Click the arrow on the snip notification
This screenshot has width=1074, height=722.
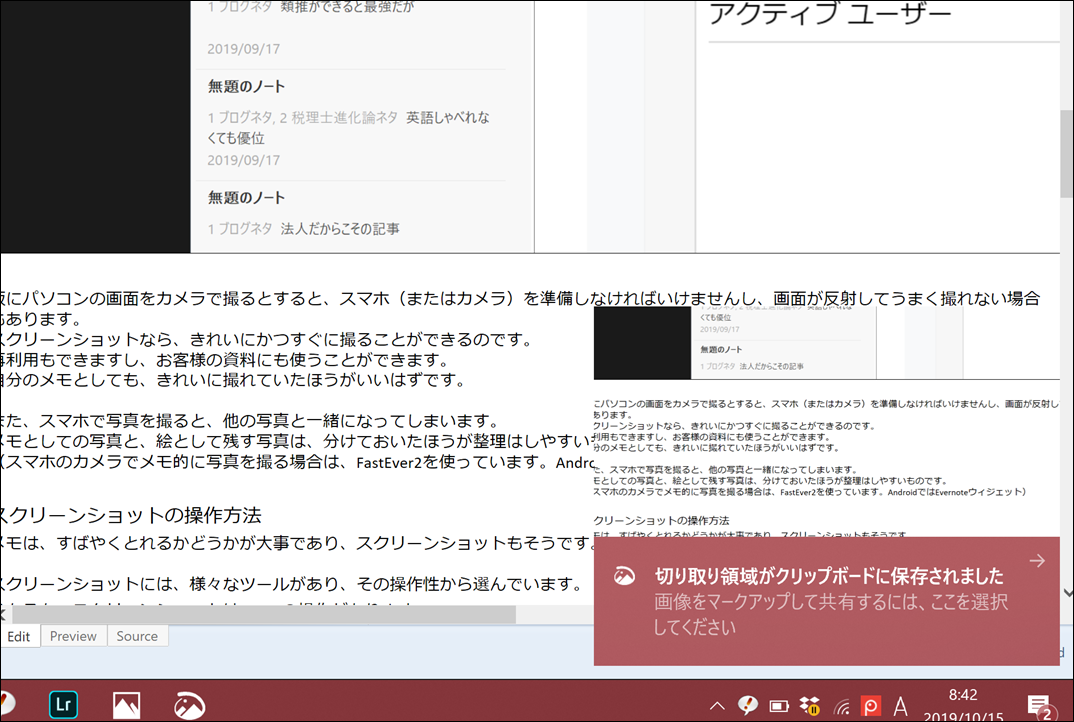pyautogui.click(x=1037, y=560)
